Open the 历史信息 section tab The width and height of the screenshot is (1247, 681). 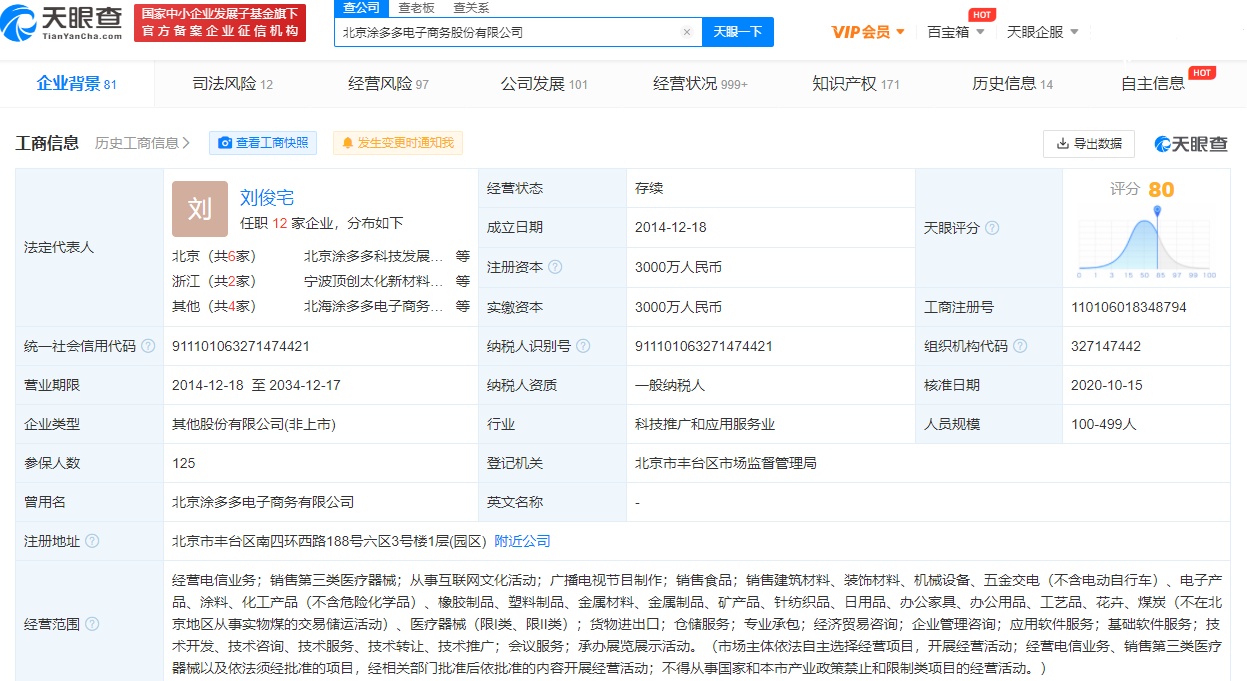point(1012,84)
